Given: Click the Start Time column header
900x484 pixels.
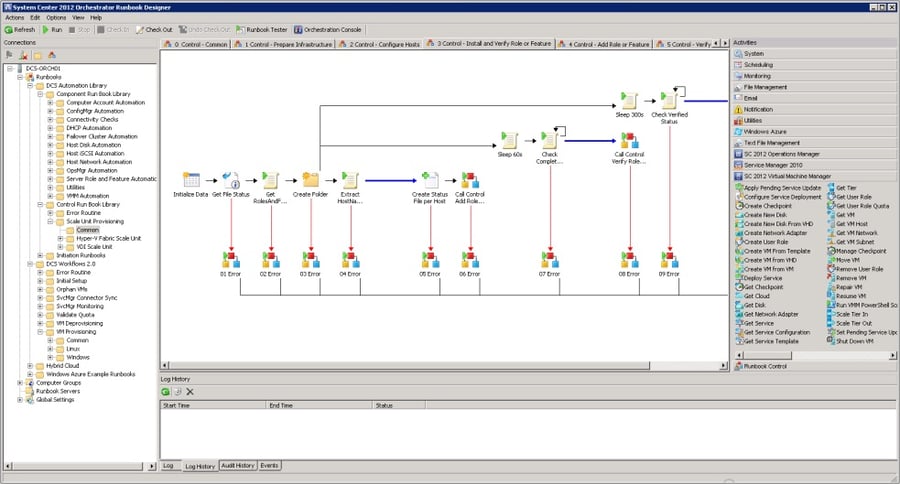Looking at the screenshot, I should (x=212, y=405).
